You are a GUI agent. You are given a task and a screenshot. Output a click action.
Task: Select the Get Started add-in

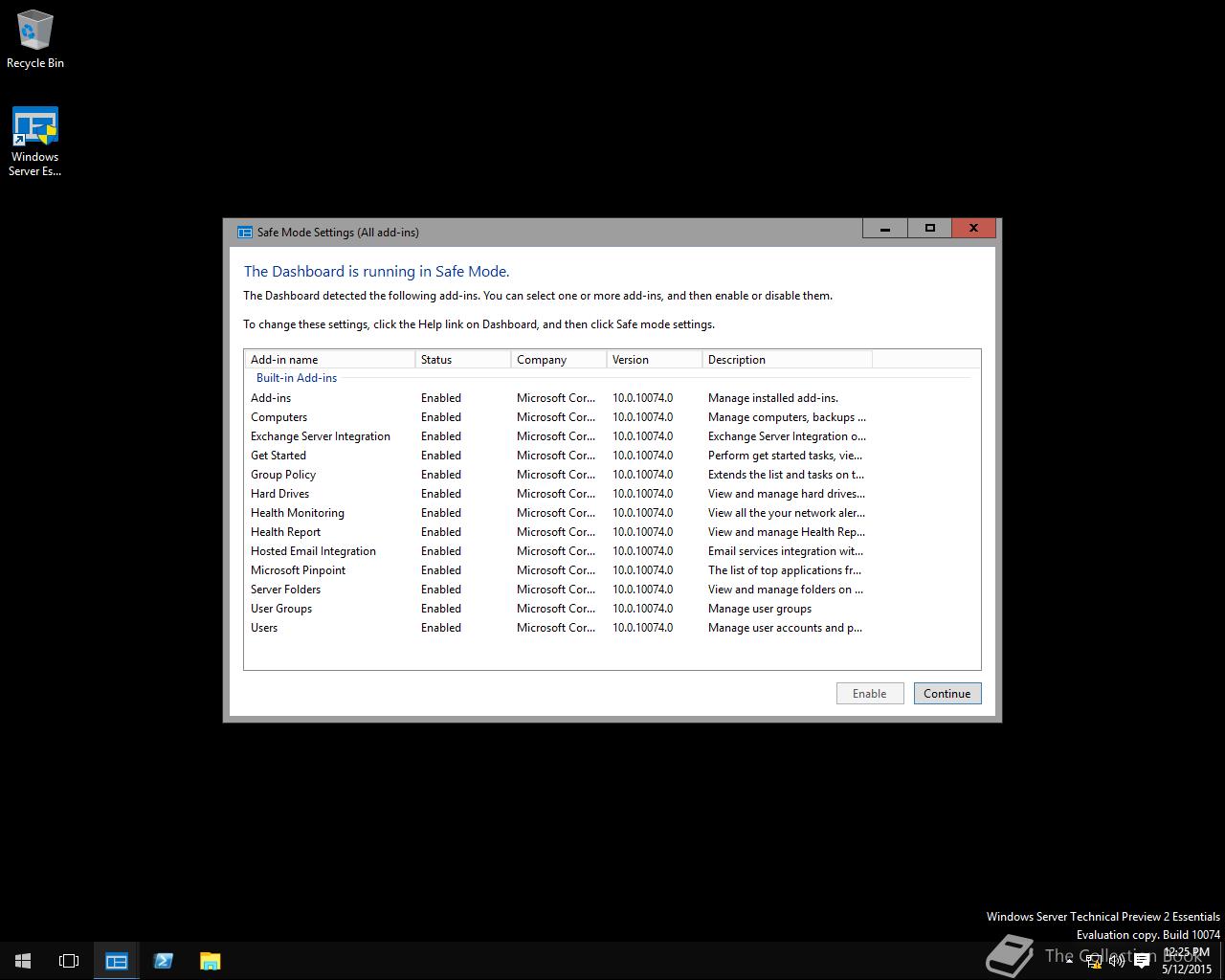point(559,456)
